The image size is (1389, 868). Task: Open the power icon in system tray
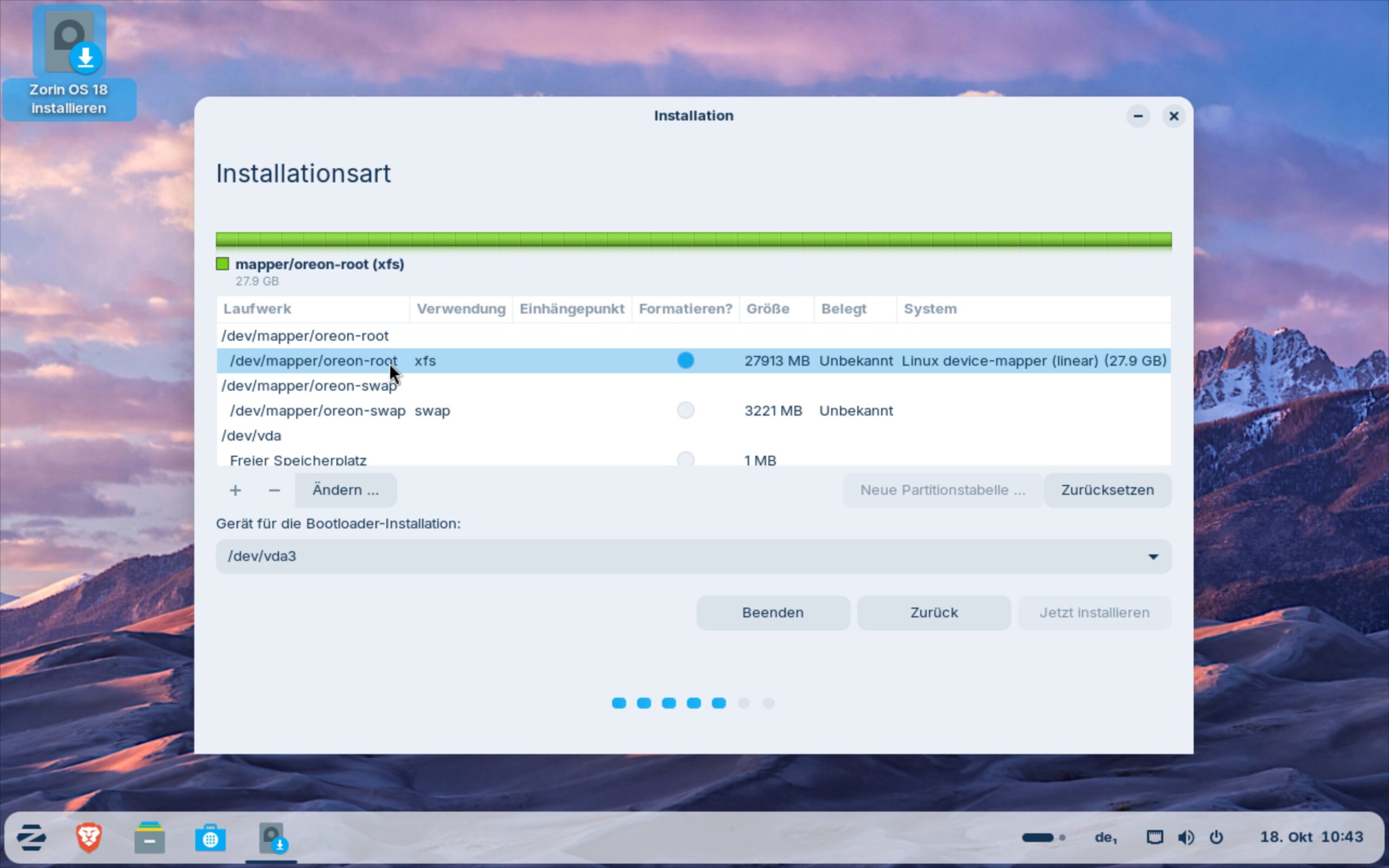(1216, 838)
